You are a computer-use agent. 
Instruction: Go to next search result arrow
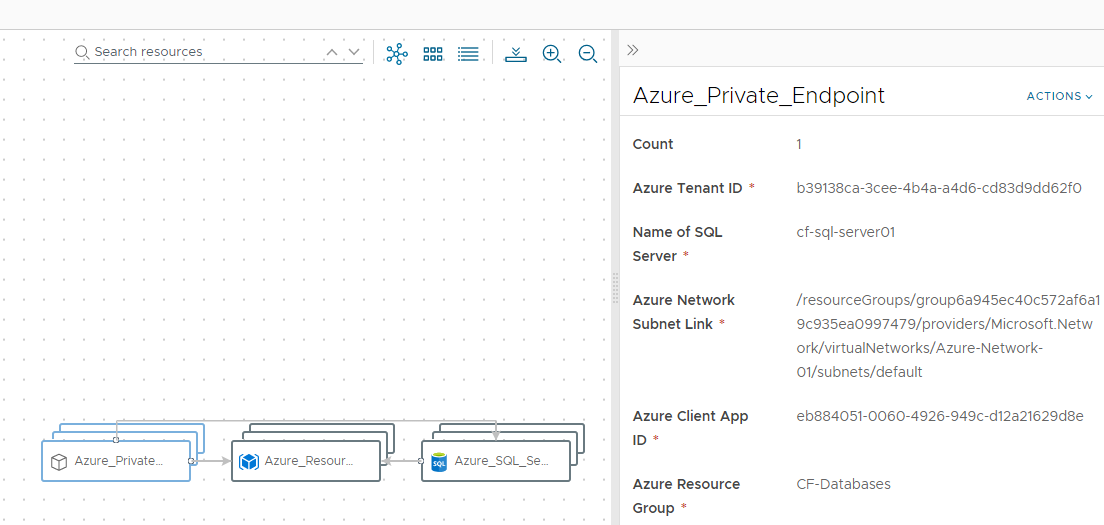click(354, 53)
